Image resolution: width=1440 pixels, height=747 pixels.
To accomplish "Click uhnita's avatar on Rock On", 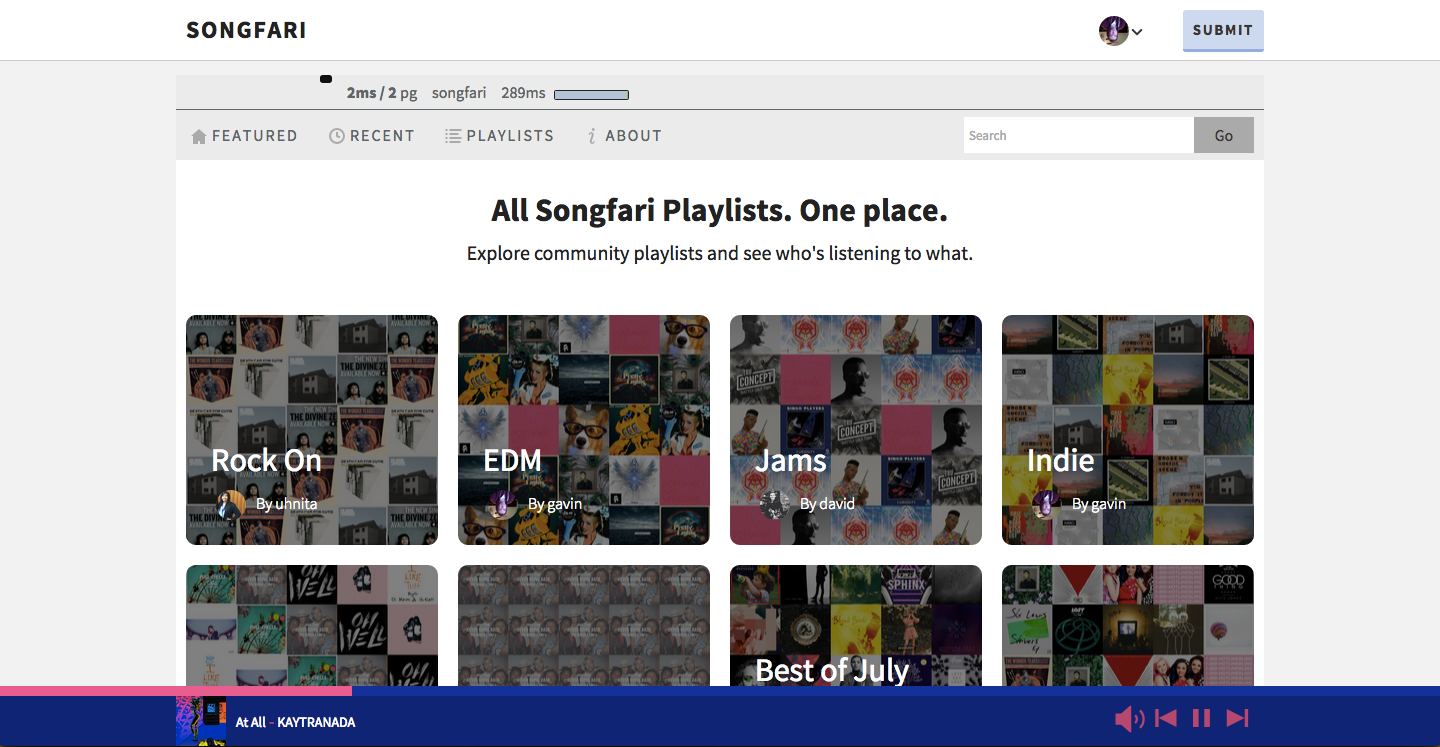I will point(231,504).
